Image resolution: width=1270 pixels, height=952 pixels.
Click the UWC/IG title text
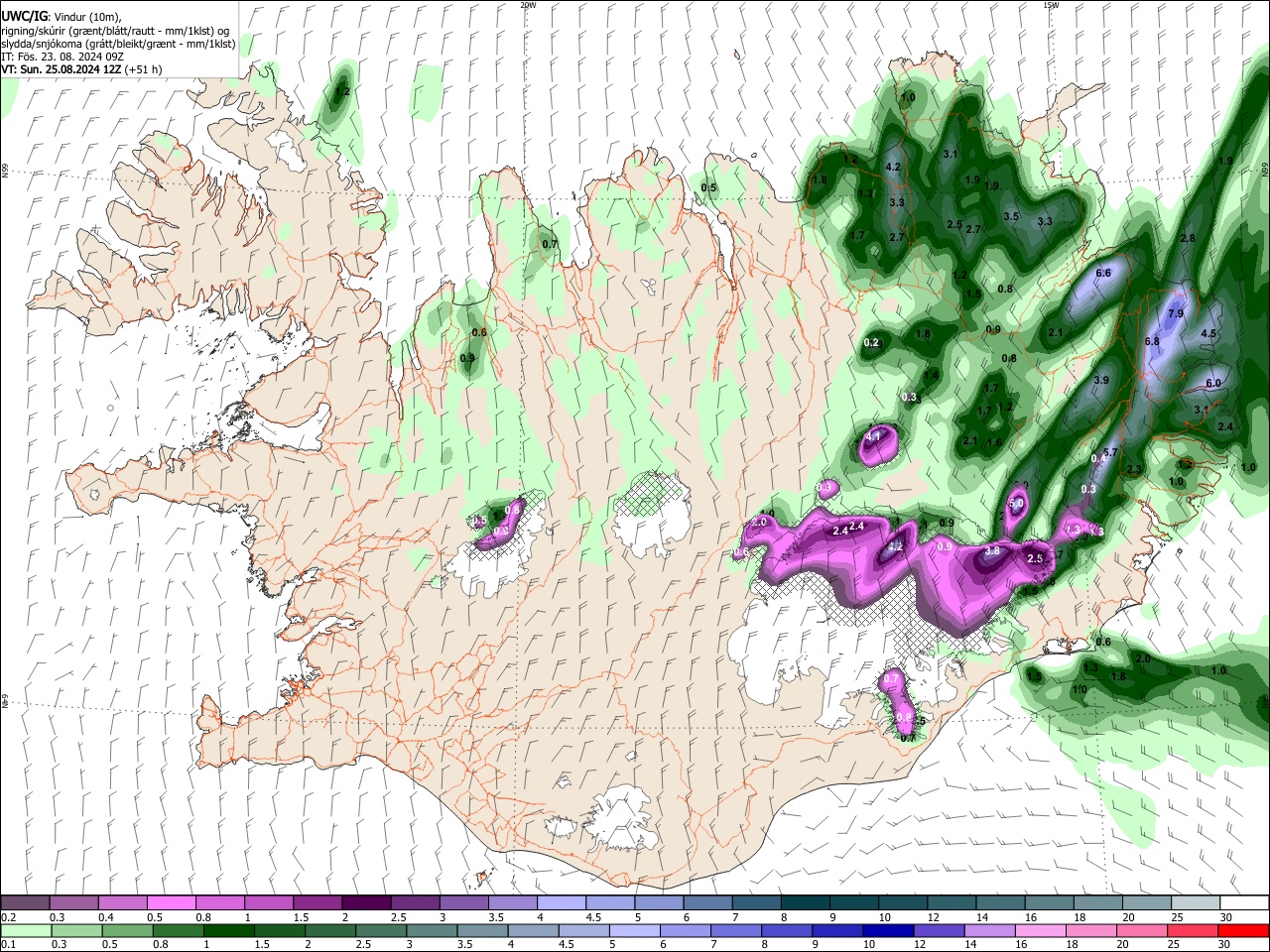(x=23, y=15)
